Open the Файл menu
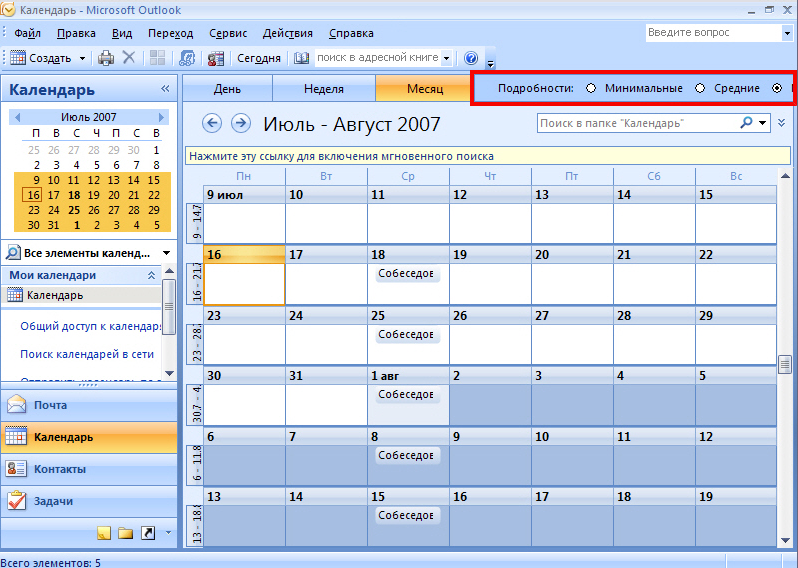Viewport: 798px width, 568px height. (27, 34)
